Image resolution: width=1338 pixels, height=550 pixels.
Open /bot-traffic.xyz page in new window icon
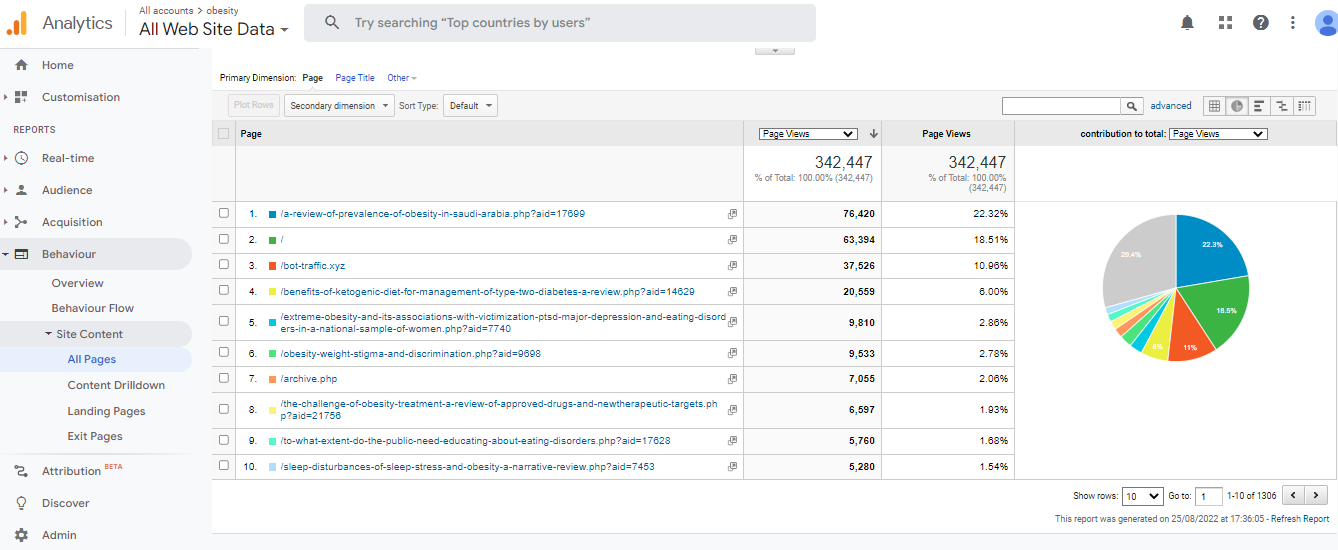pyautogui.click(x=732, y=266)
